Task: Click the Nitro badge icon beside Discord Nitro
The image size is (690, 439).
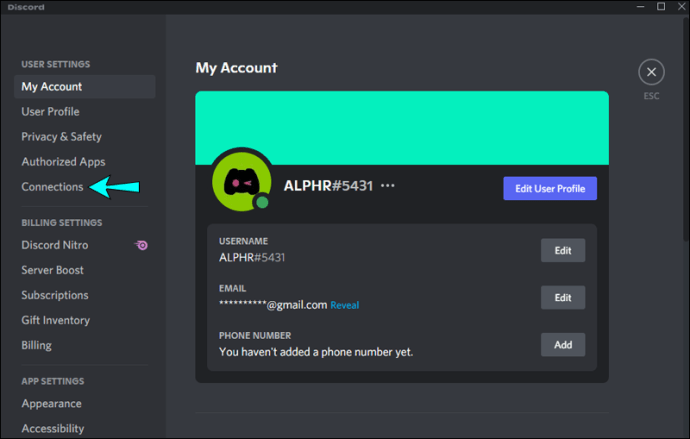Action: click(x=141, y=245)
